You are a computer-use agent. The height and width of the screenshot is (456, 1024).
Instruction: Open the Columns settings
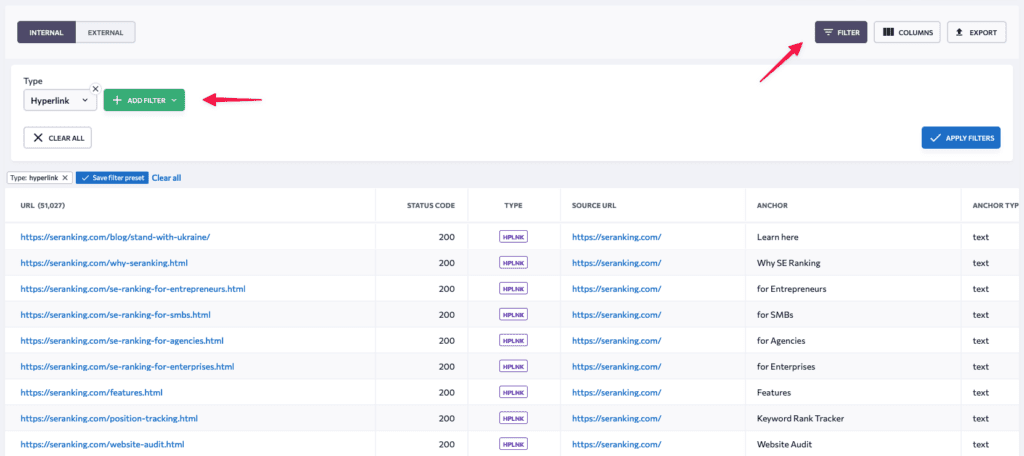(x=907, y=33)
